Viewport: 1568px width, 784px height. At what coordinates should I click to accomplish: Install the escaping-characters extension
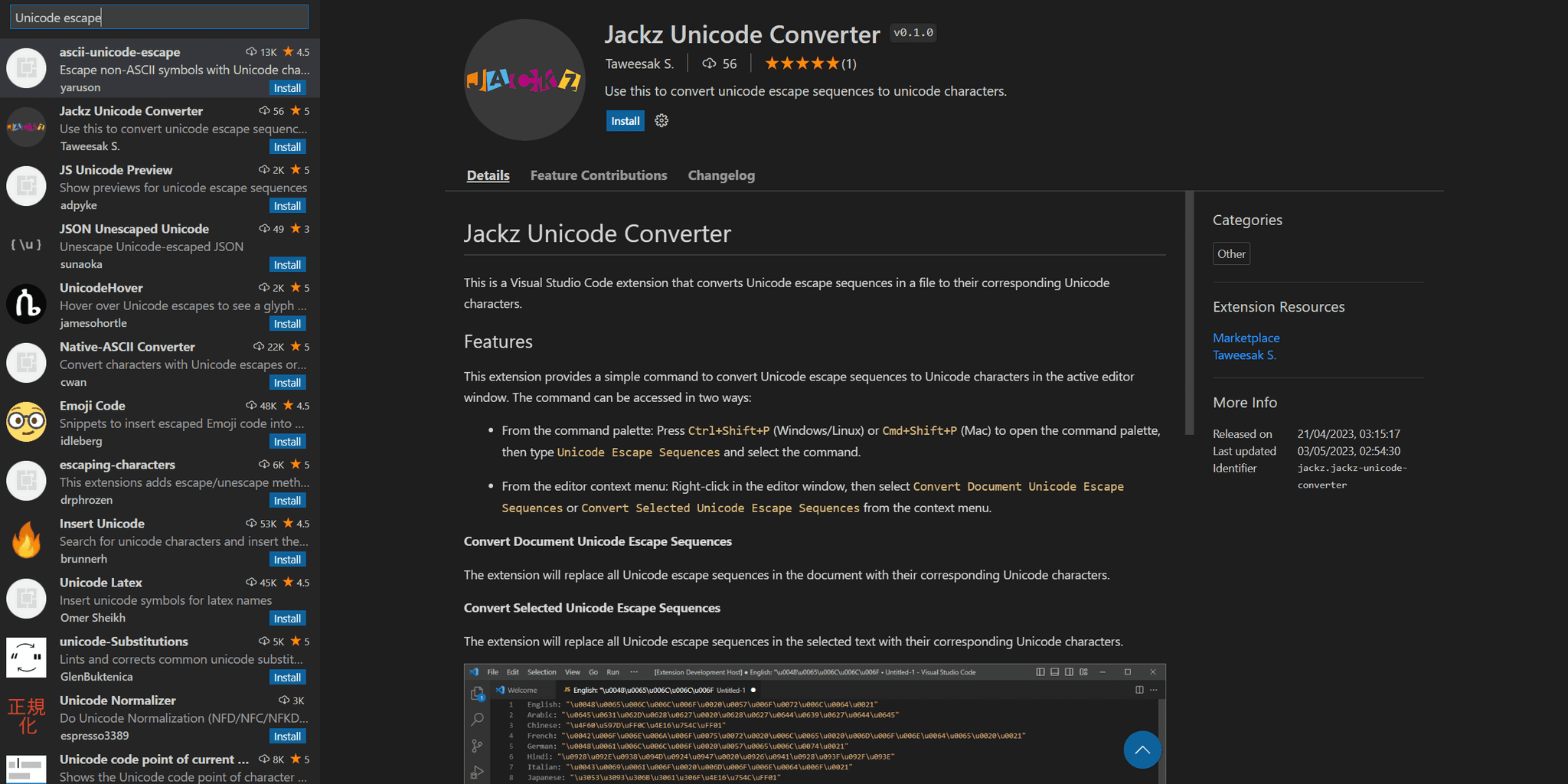[288, 501]
